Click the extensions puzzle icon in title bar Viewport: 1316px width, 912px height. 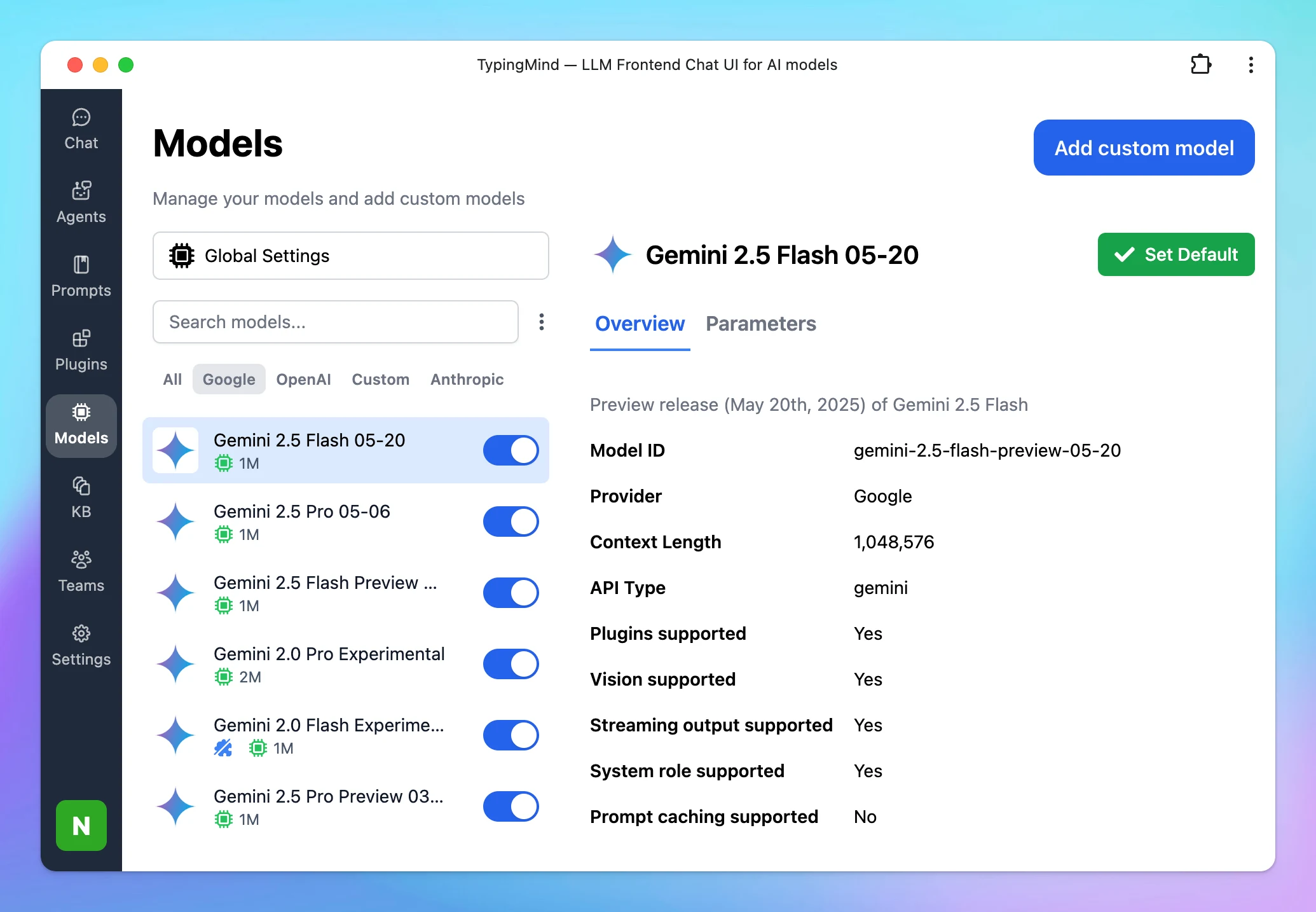coord(1200,65)
